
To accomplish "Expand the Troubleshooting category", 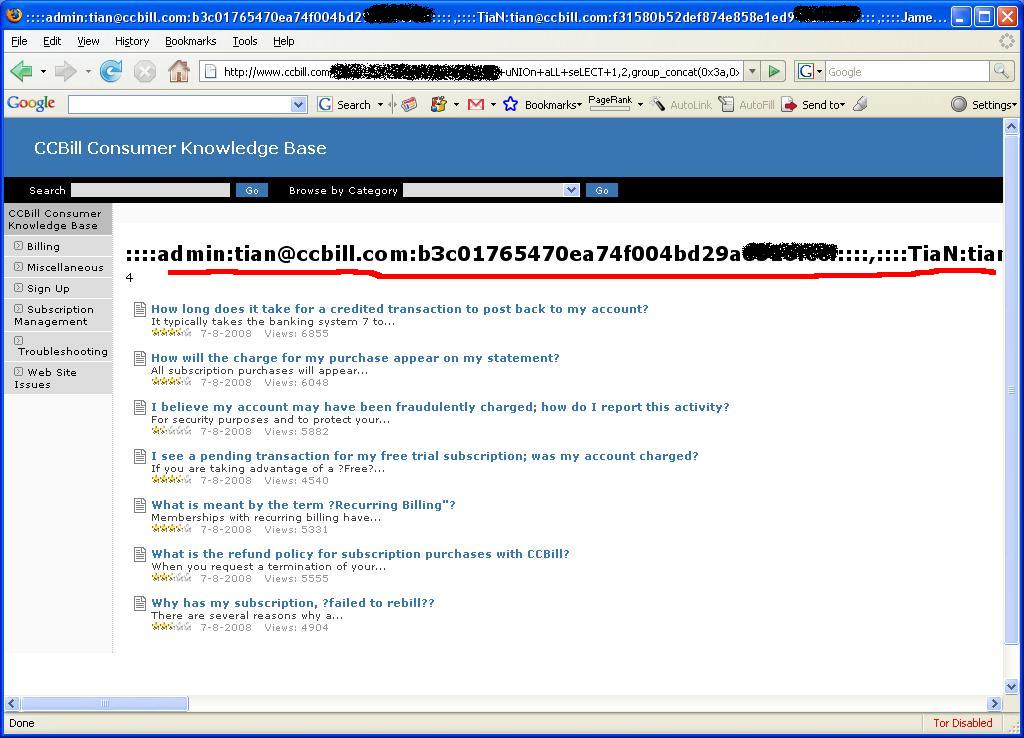I will pos(18,340).
